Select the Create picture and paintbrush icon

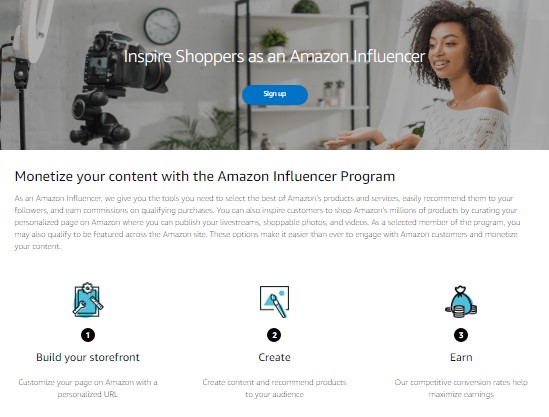(274, 301)
